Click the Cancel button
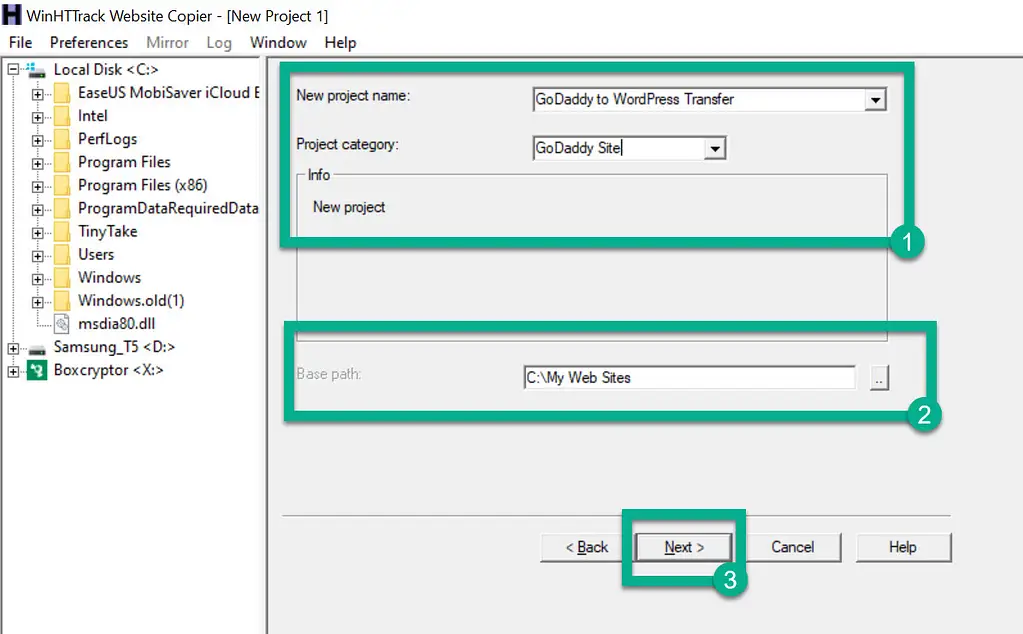1023x634 pixels. pos(794,547)
